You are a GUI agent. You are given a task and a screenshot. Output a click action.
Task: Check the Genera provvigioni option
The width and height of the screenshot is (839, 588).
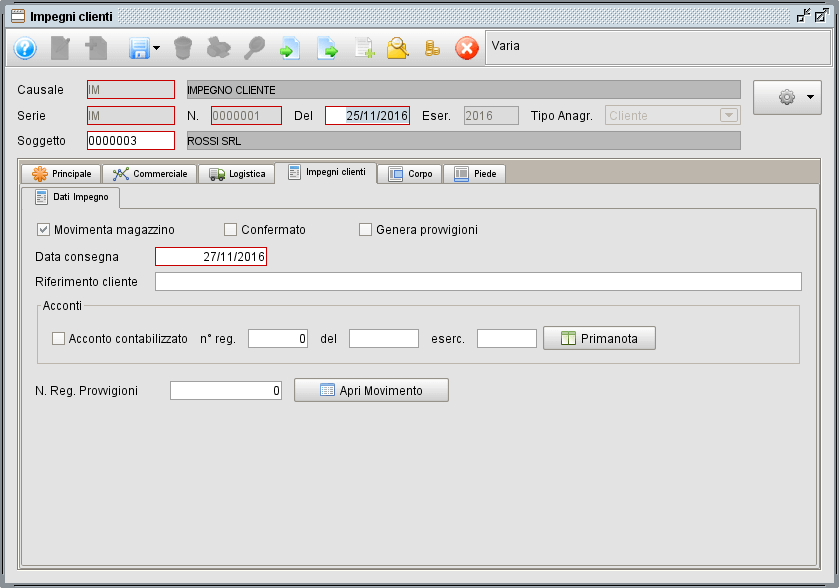[x=365, y=229]
